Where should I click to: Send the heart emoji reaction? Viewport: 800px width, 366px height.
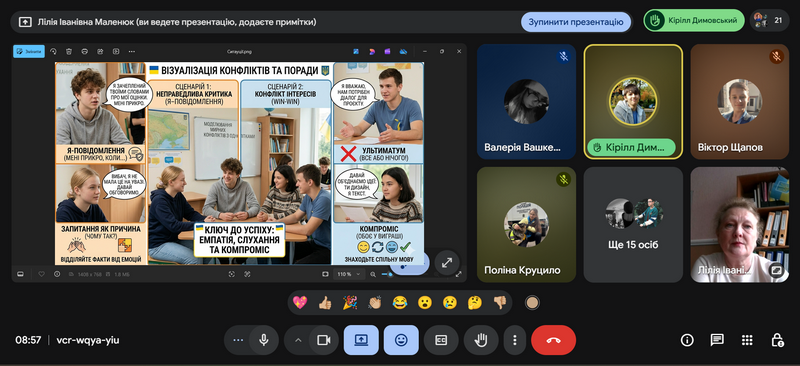(300, 303)
